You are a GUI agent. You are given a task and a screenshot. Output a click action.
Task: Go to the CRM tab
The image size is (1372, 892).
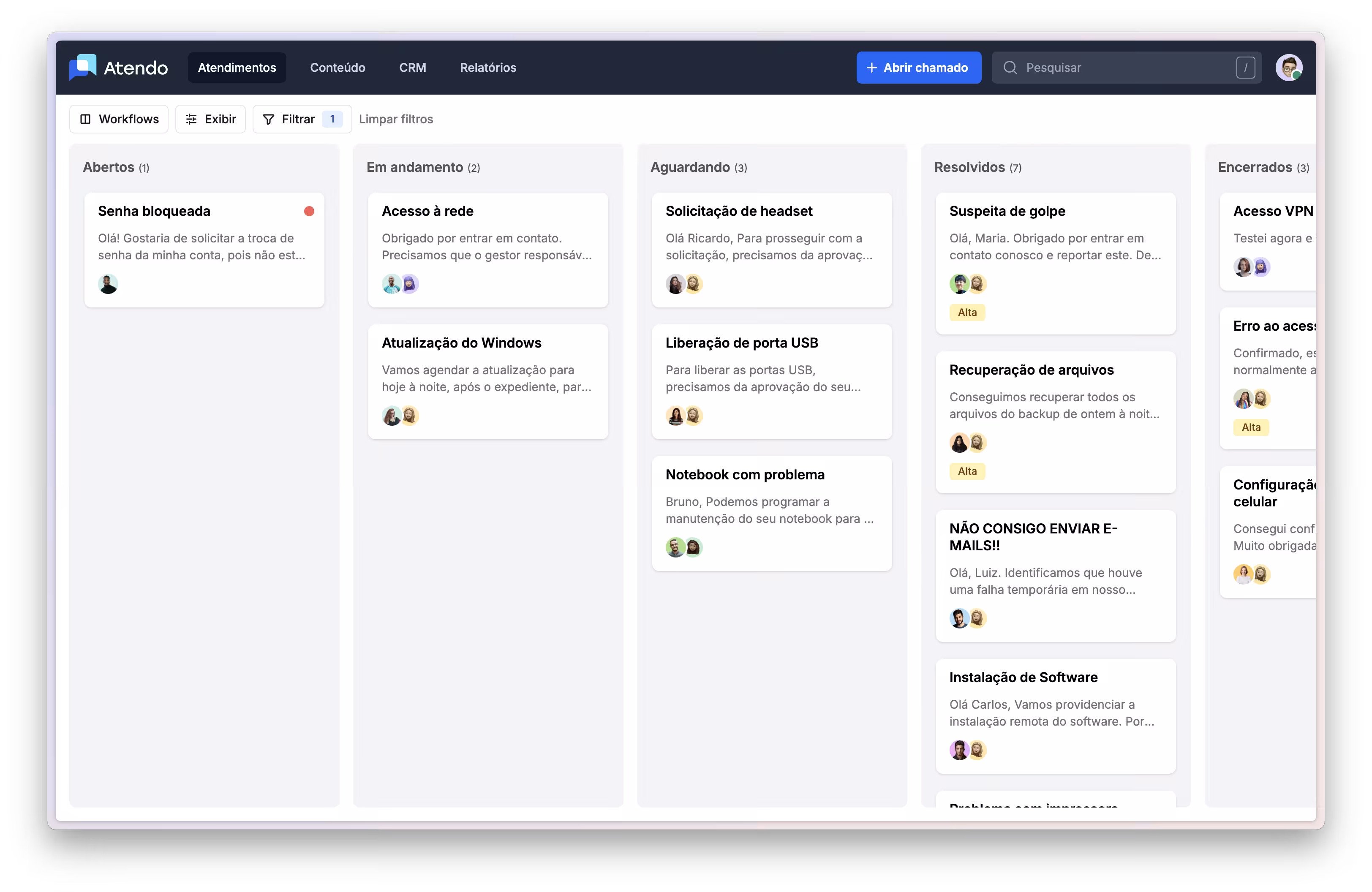pyautogui.click(x=412, y=68)
